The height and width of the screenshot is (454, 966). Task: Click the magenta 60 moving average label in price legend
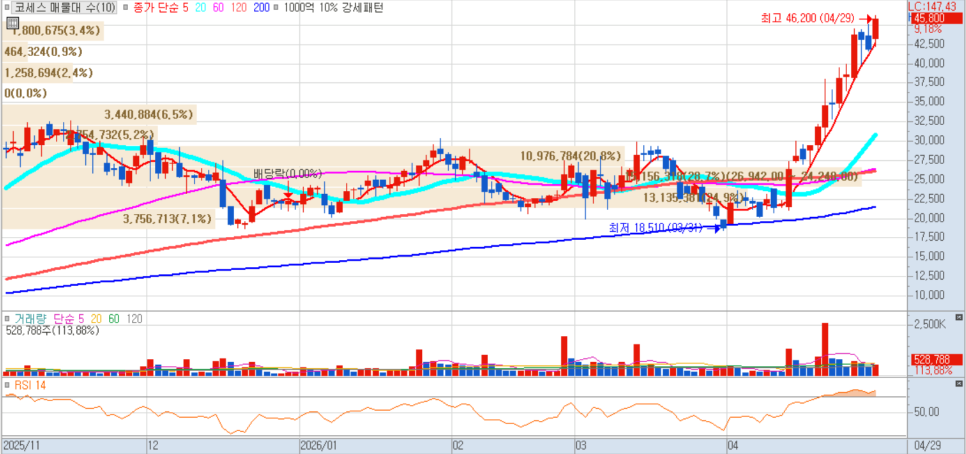pyautogui.click(x=219, y=9)
